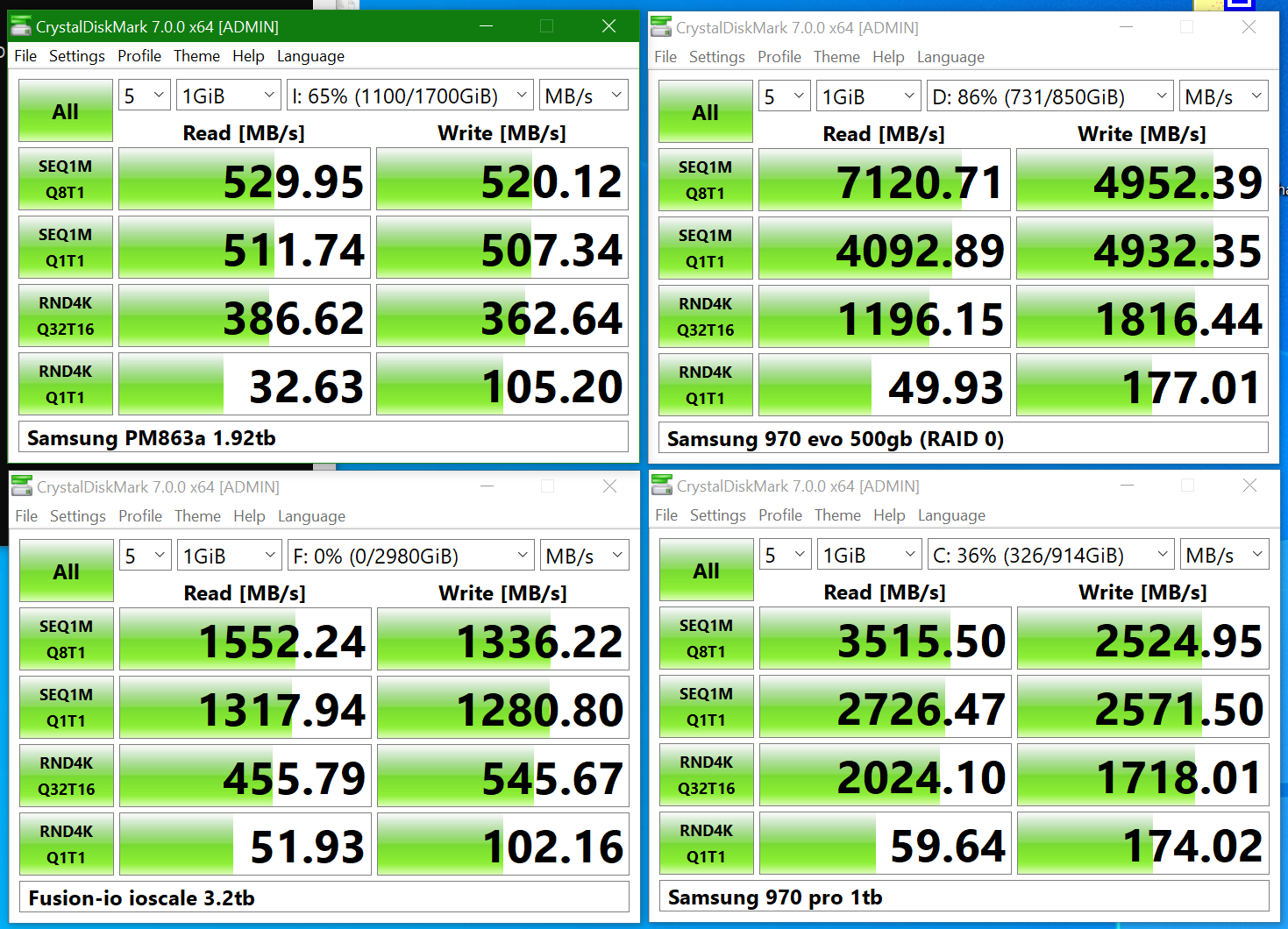Start SEQ1M Q1T1 test in PM863a window

[x=66, y=247]
